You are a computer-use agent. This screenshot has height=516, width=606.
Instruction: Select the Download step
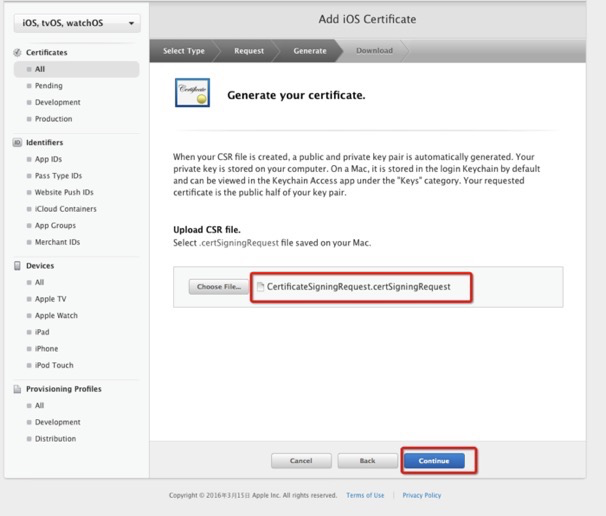[374, 50]
